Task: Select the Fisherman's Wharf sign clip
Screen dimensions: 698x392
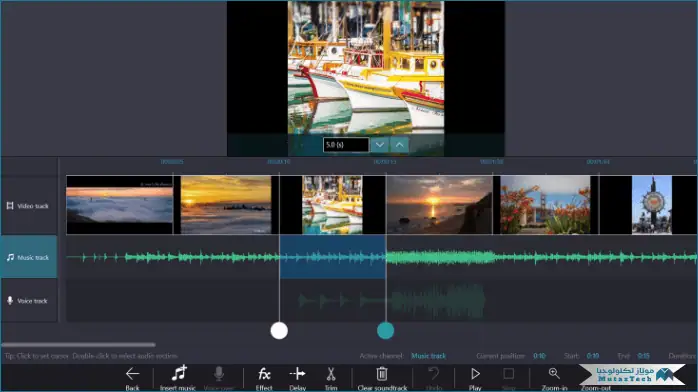Action: coord(652,205)
